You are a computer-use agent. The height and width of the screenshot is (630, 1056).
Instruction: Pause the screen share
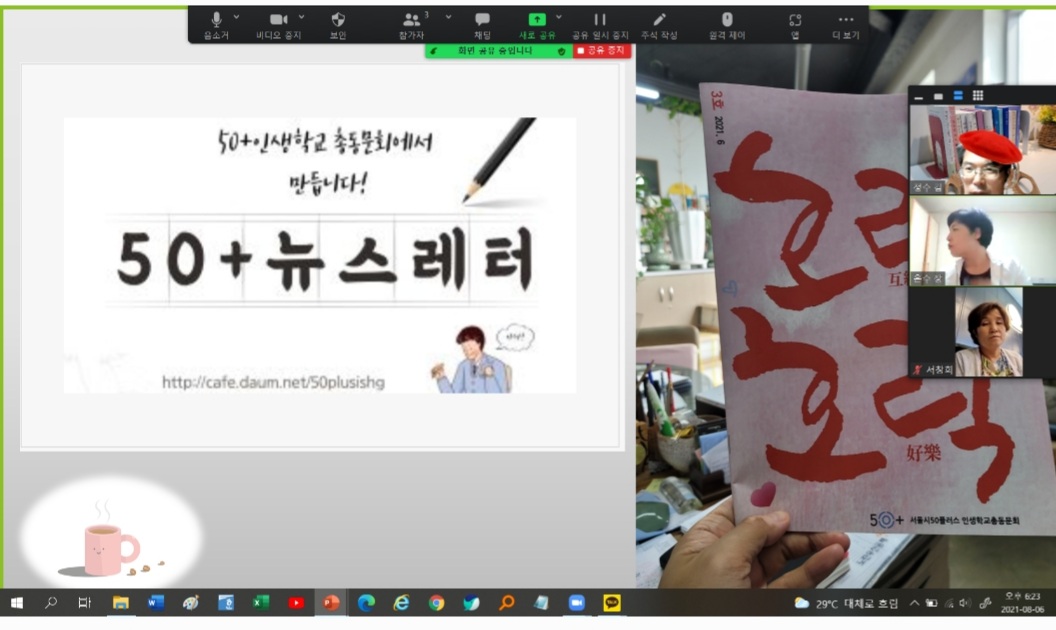pyautogui.click(x=600, y=24)
